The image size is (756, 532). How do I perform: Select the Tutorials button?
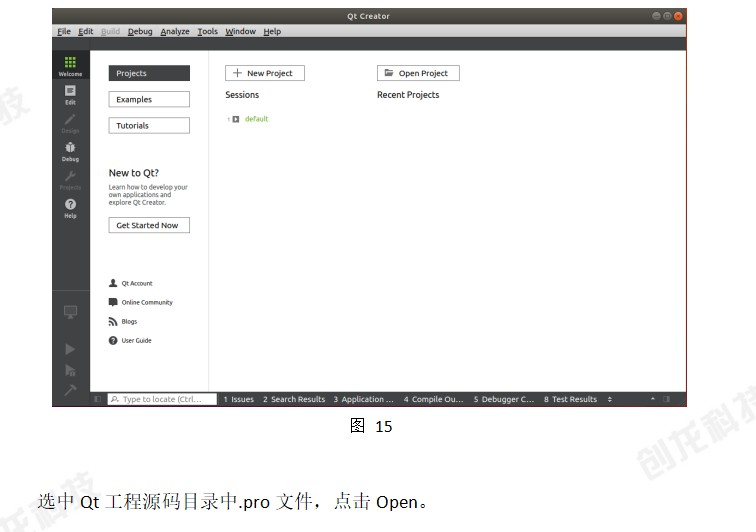pyautogui.click(x=149, y=125)
